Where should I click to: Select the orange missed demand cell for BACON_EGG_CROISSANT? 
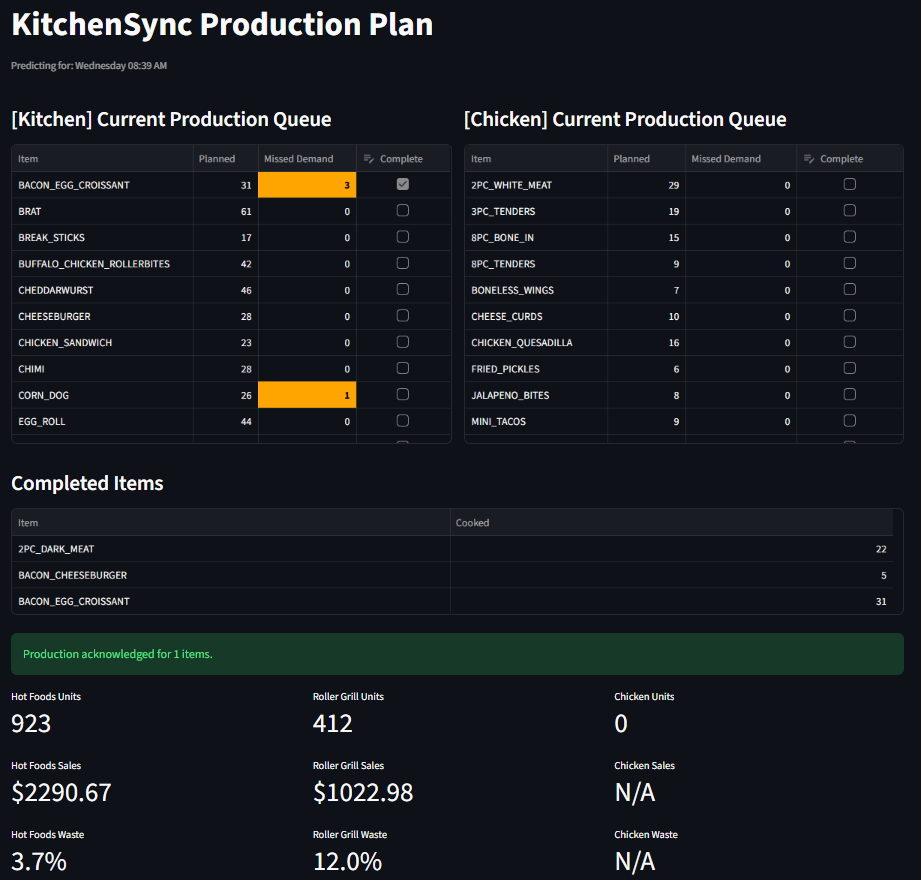307,185
